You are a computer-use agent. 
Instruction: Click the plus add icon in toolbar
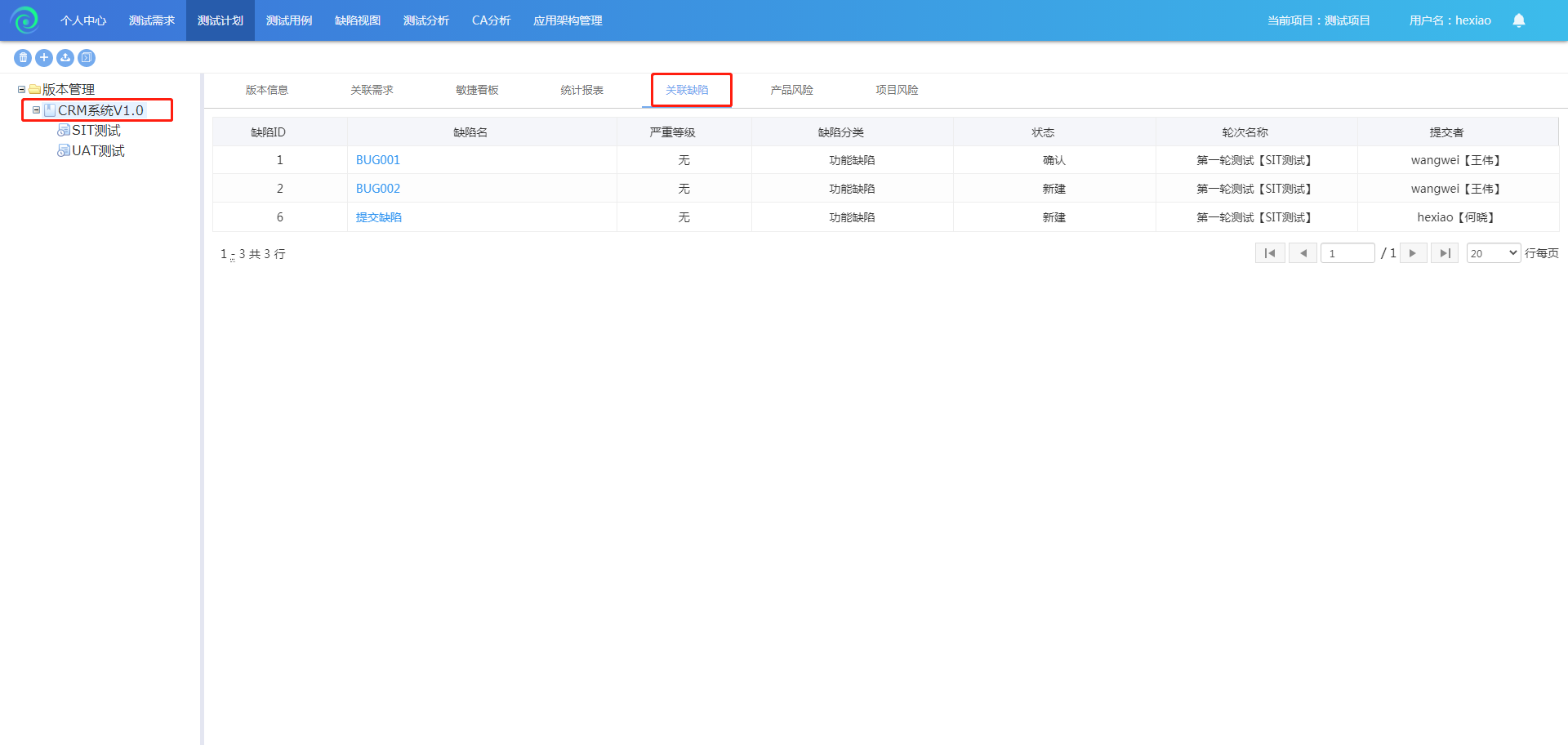[x=44, y=58]
